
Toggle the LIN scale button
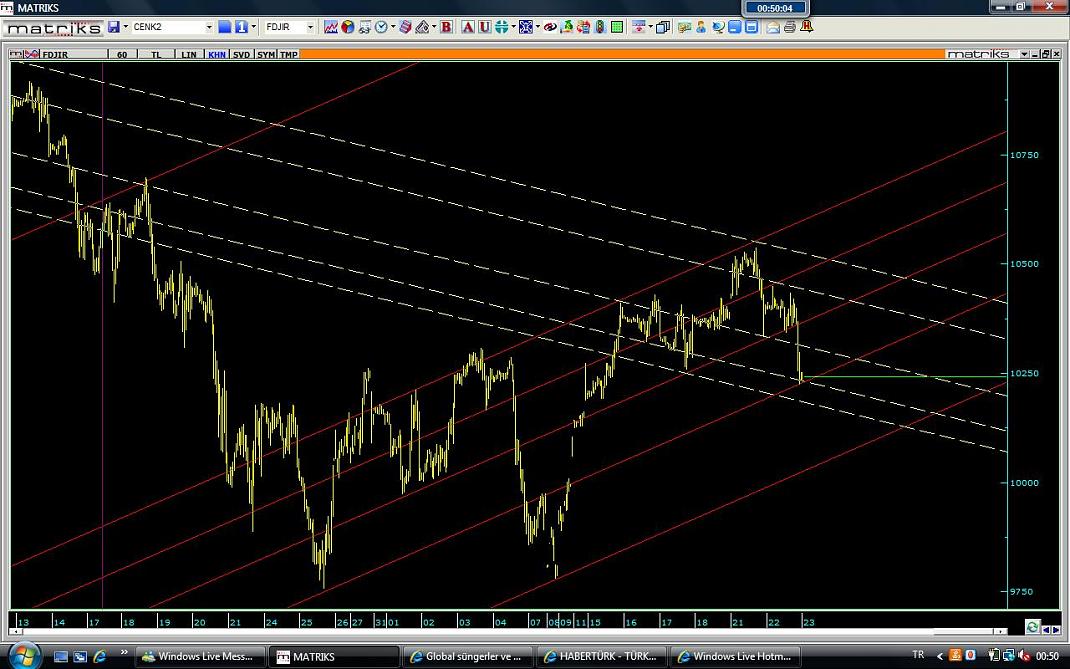point(189,55)
